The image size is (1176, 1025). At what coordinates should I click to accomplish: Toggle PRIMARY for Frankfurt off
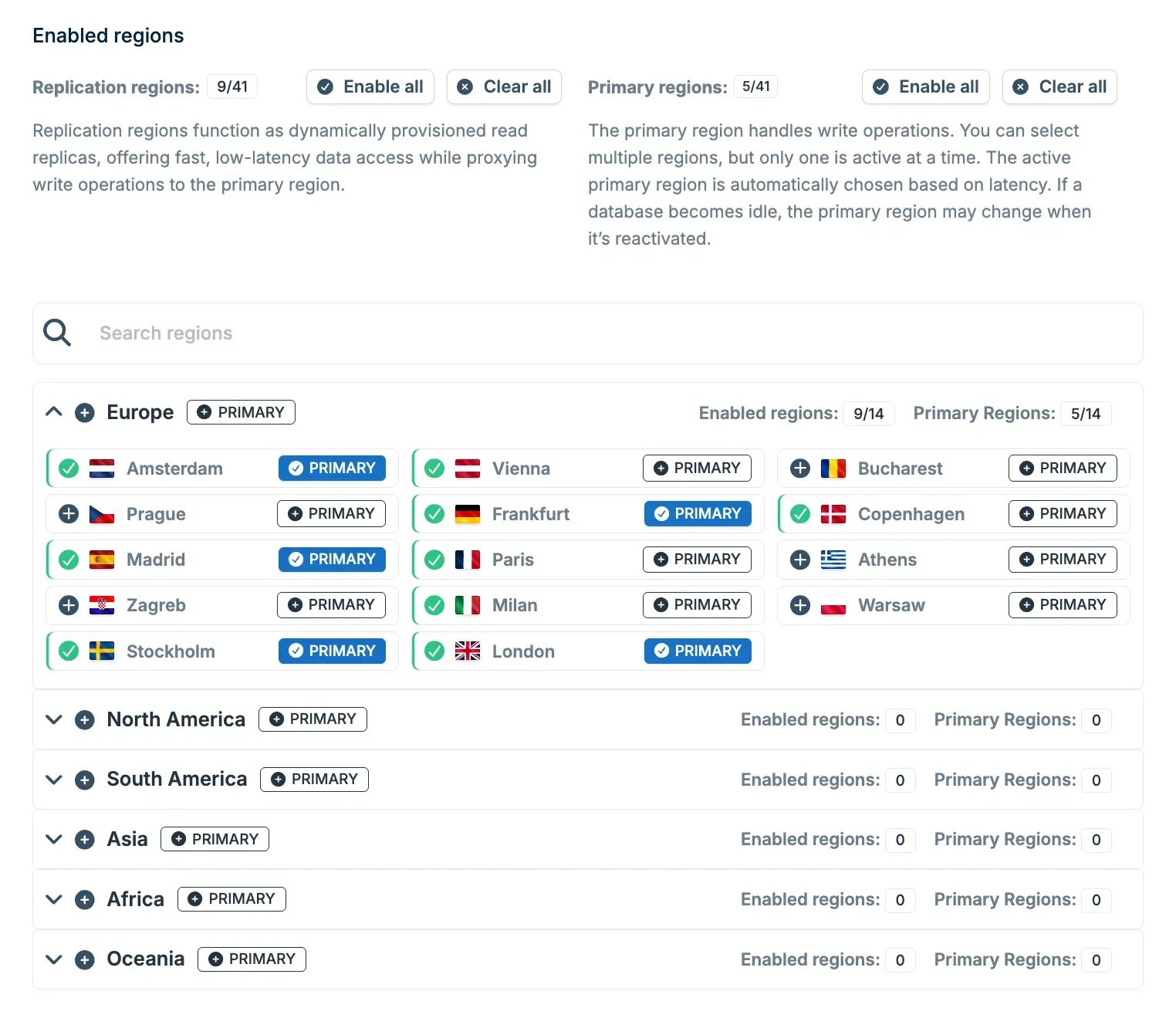[x=698, y=514]
